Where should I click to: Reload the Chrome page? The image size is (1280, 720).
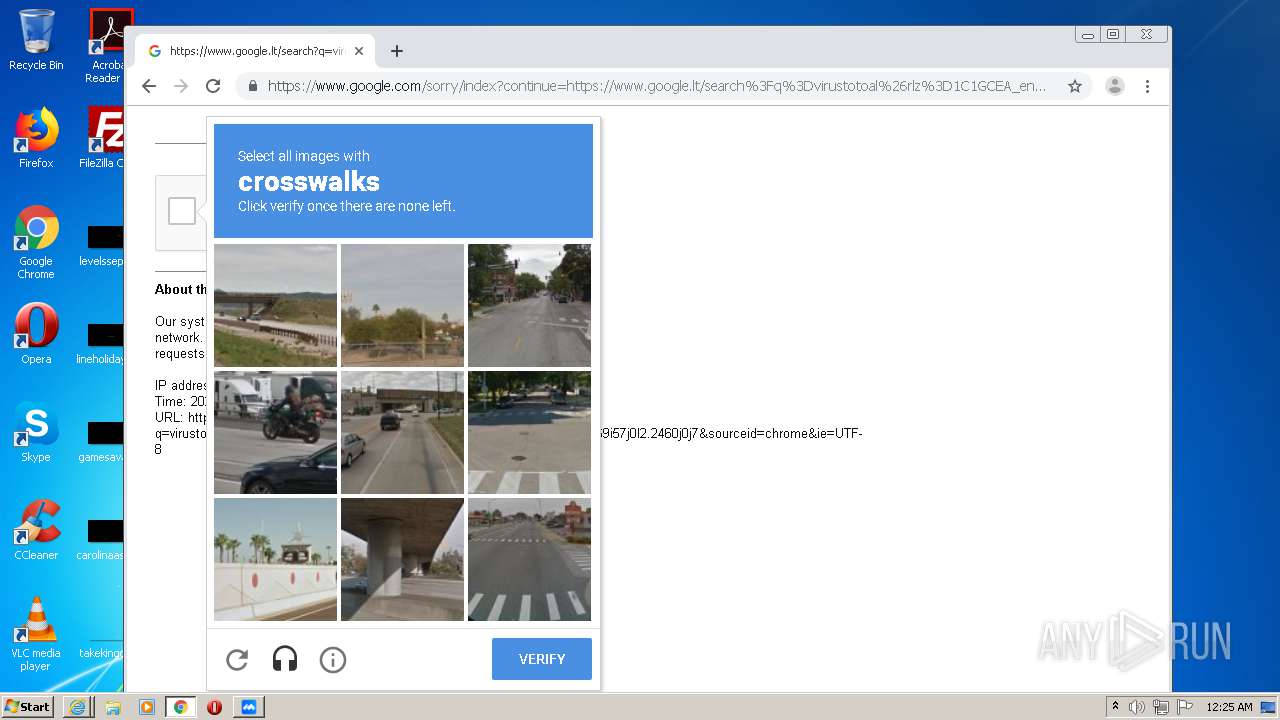(x=213, y=86)
